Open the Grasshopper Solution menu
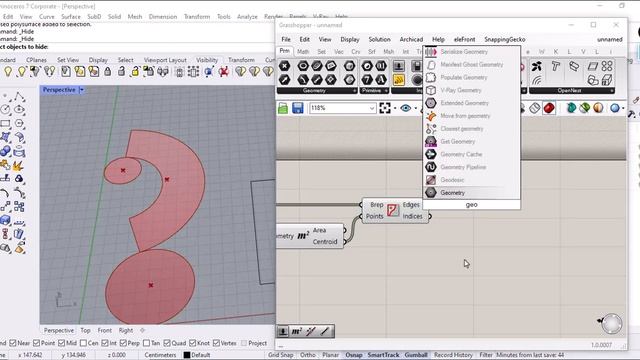640x360 pixels. coord(380,40)
